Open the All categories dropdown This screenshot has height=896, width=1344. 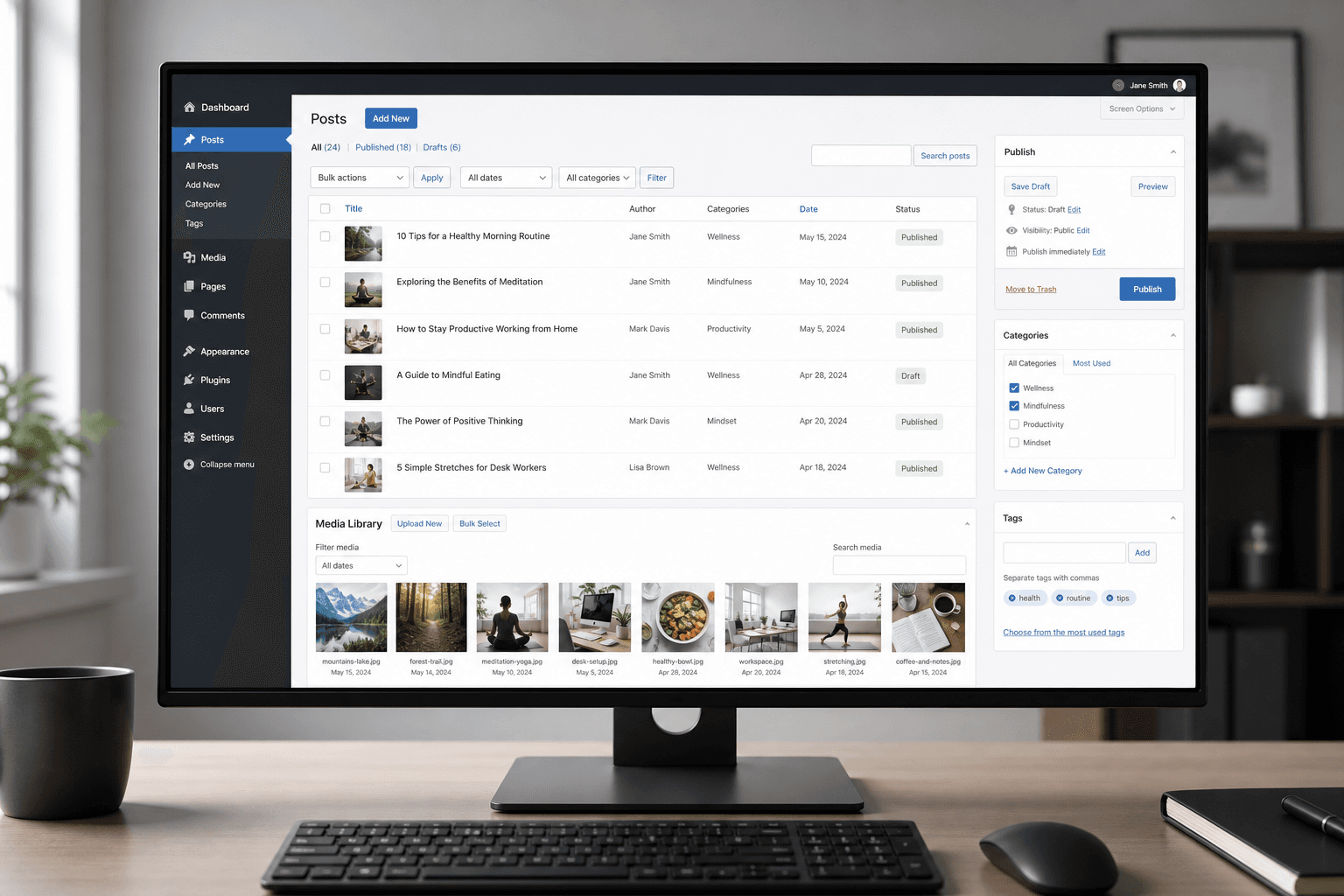[597, 178]
